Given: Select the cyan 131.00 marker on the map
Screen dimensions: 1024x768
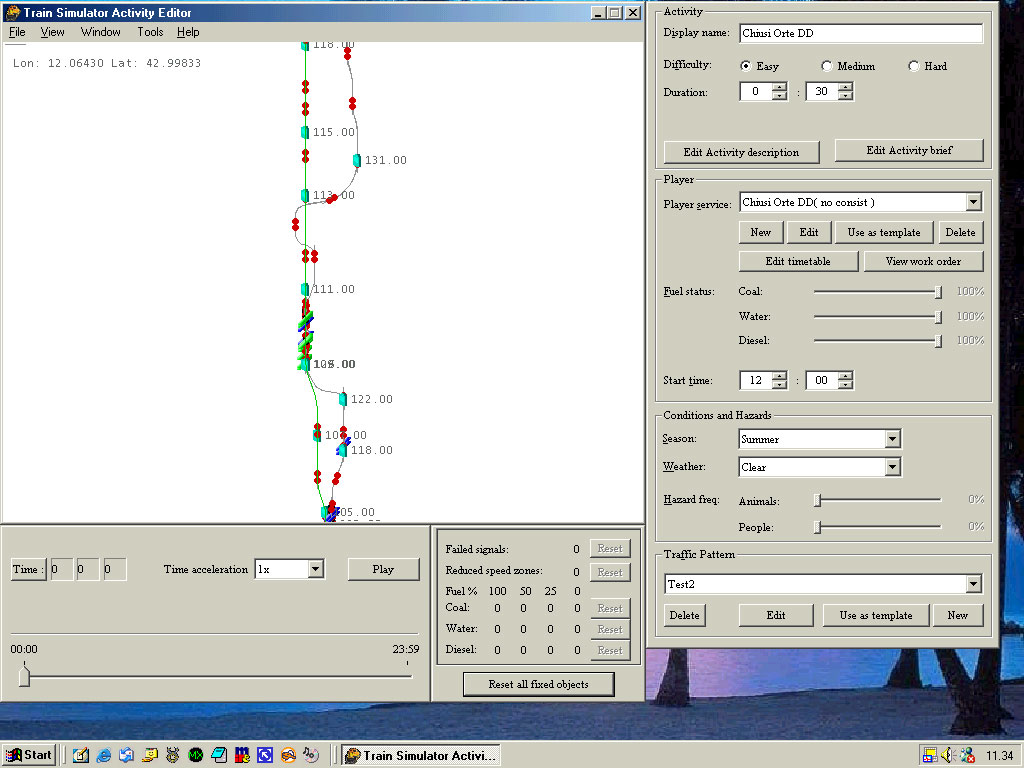Looking at the screenshot, I should (357, 160).
